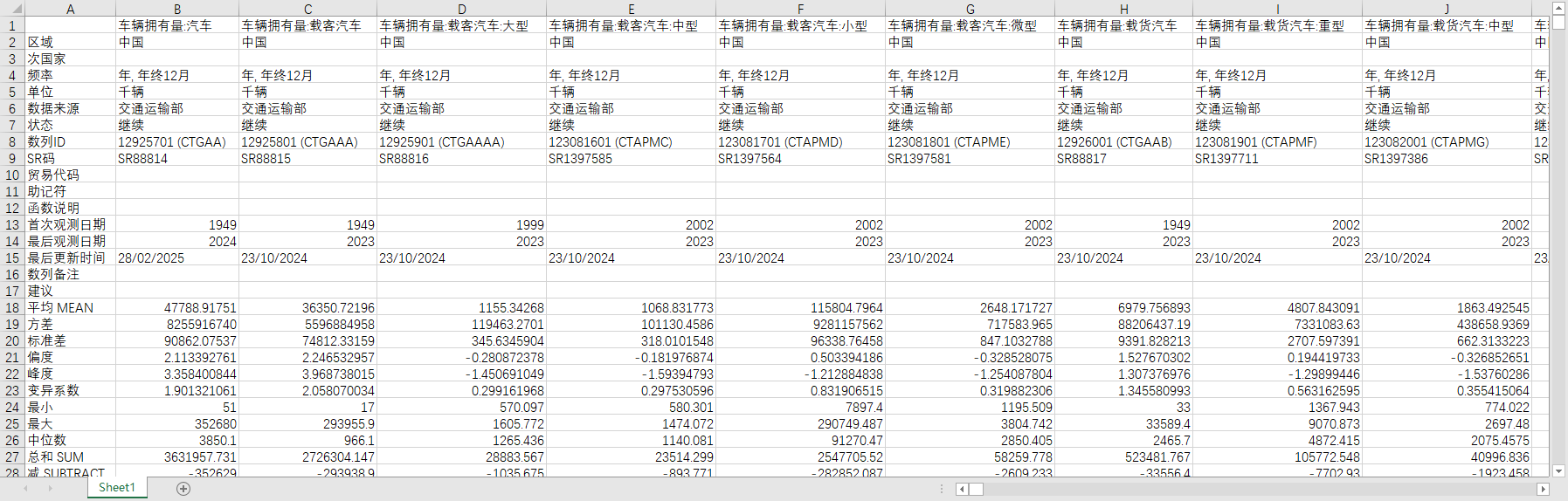Click horizontal scrollbar left arrow
1568x501 pixels.
[x=962, y=489]
